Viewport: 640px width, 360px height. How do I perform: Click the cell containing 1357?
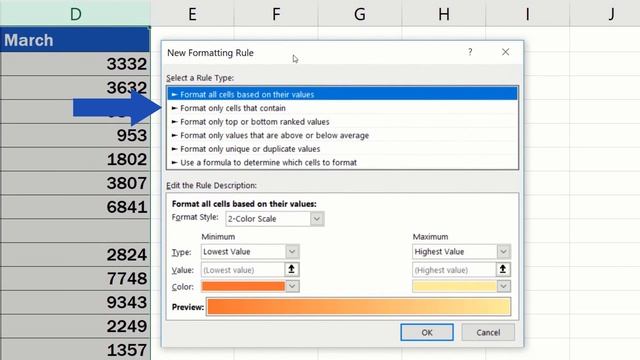[75, 350]
